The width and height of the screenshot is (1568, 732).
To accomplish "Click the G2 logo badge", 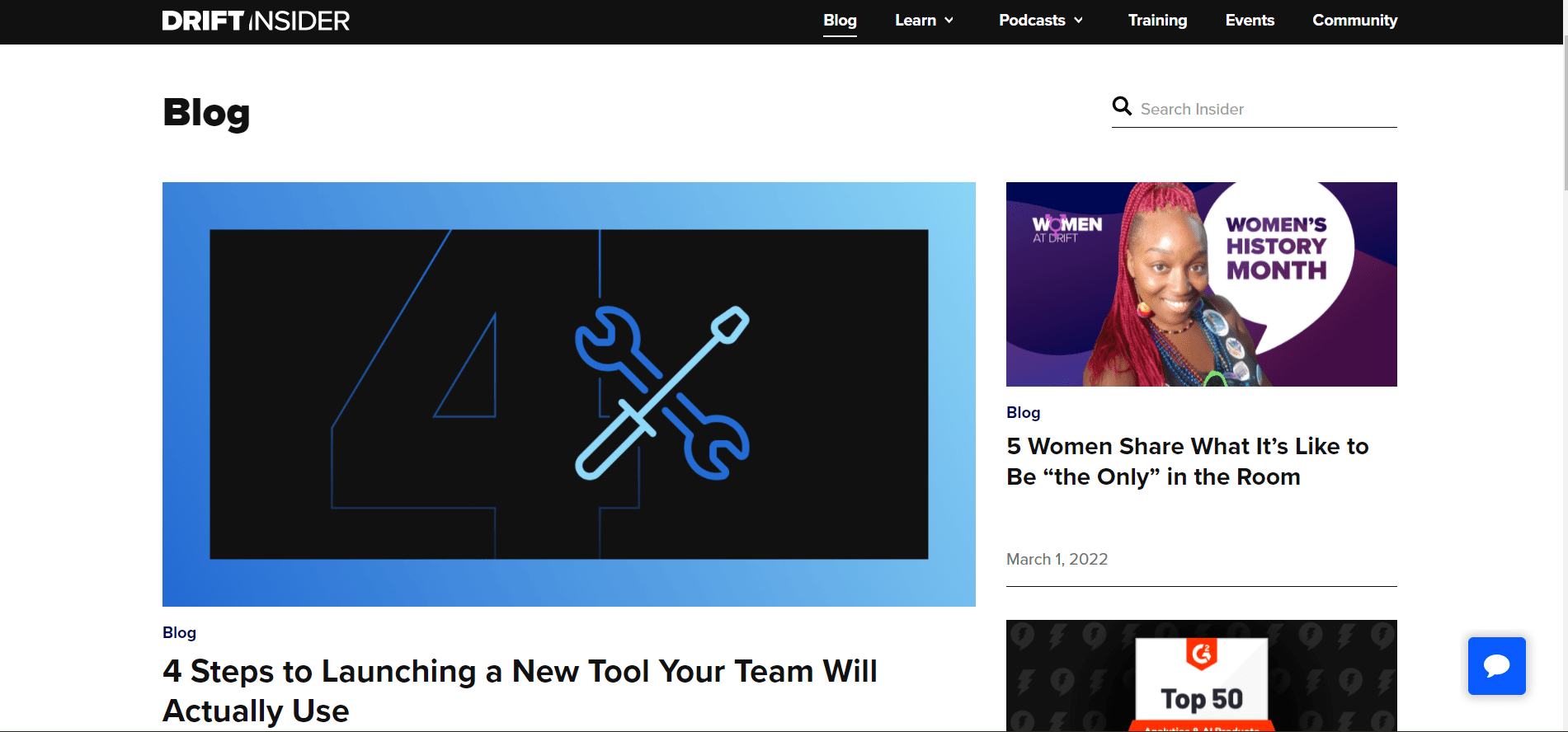I will [x=1201, y=655].
